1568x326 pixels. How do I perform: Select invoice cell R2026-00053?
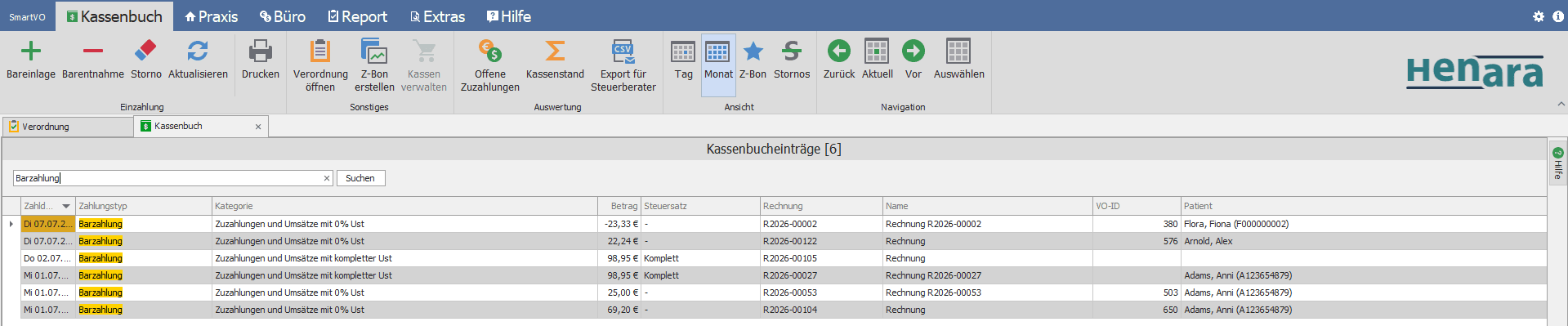pos(820,293)
